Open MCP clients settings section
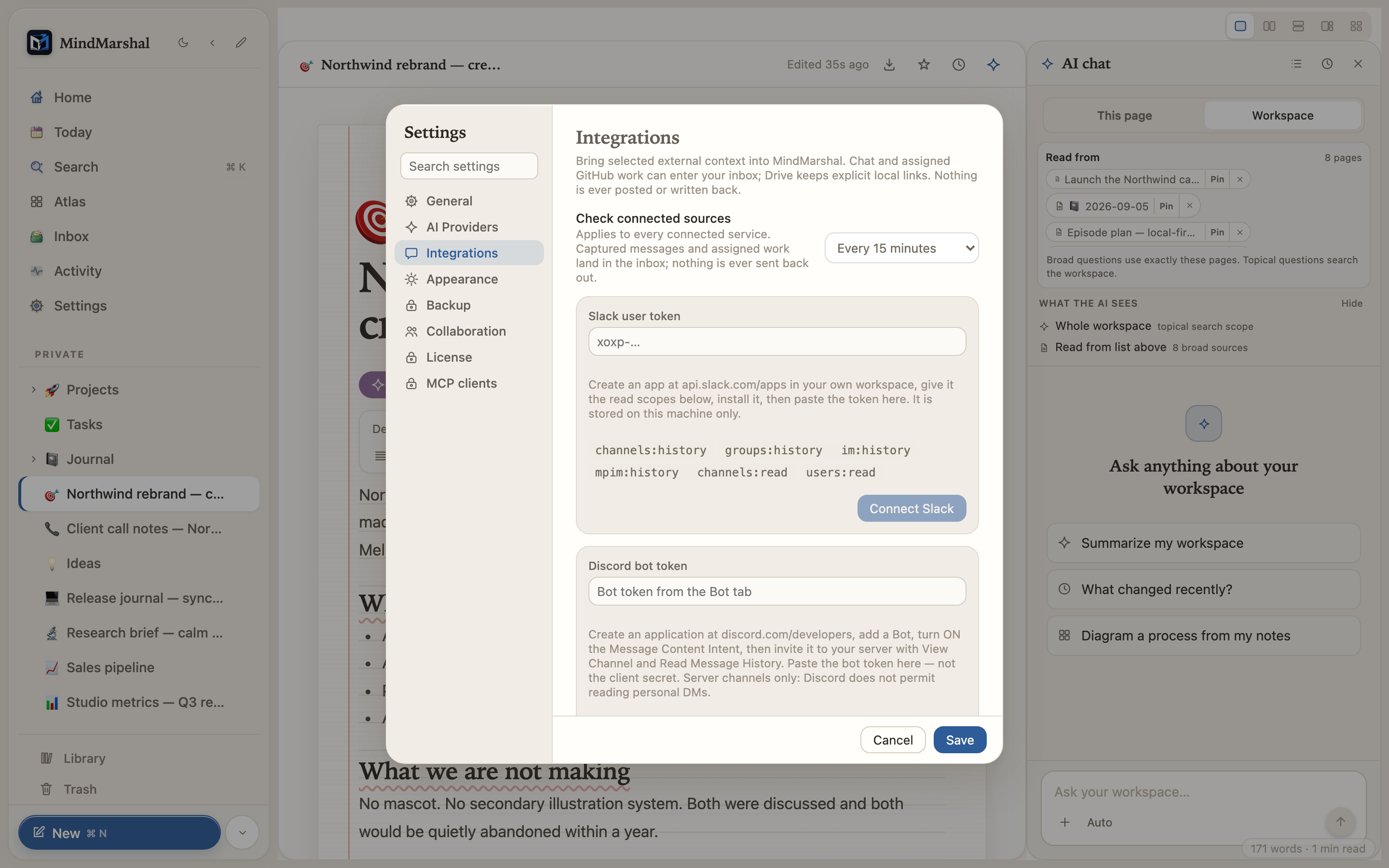1389x868 pixels. [469, 383]
